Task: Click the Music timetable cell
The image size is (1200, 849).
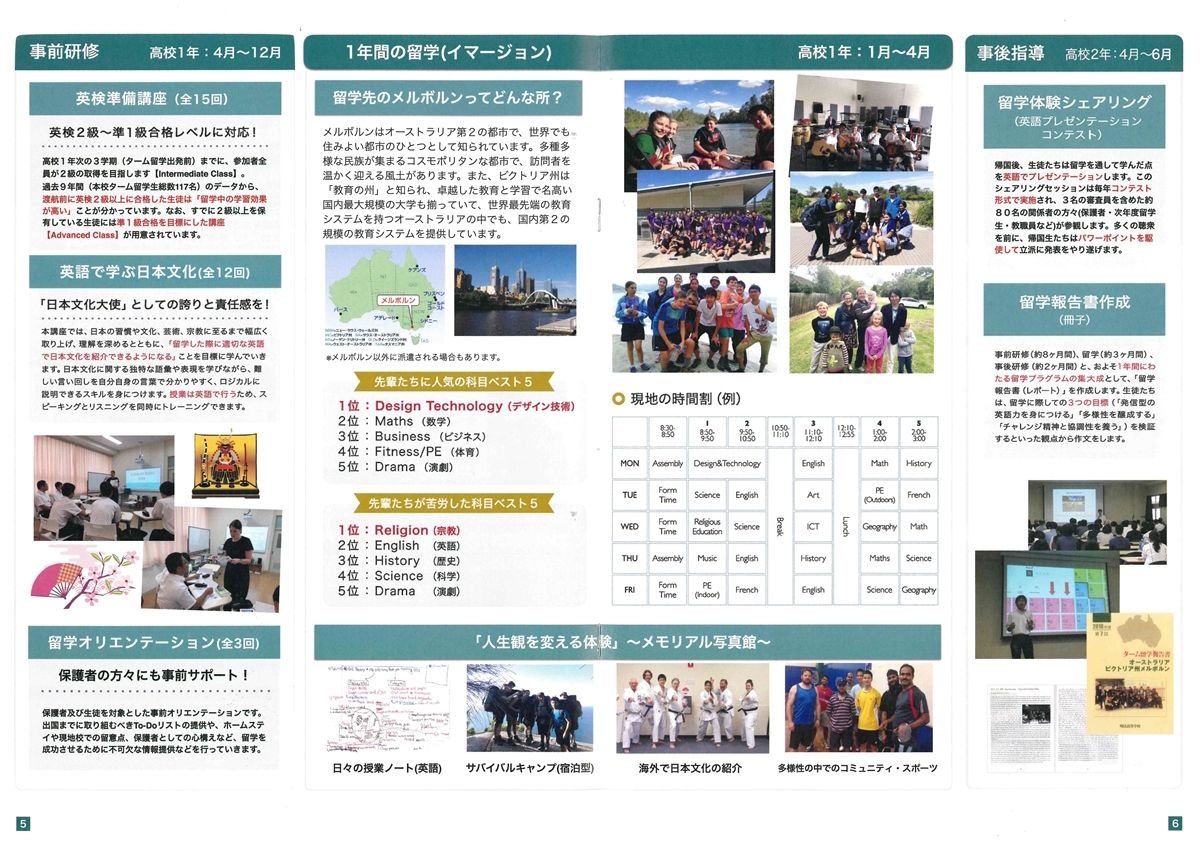Action: 707,558
